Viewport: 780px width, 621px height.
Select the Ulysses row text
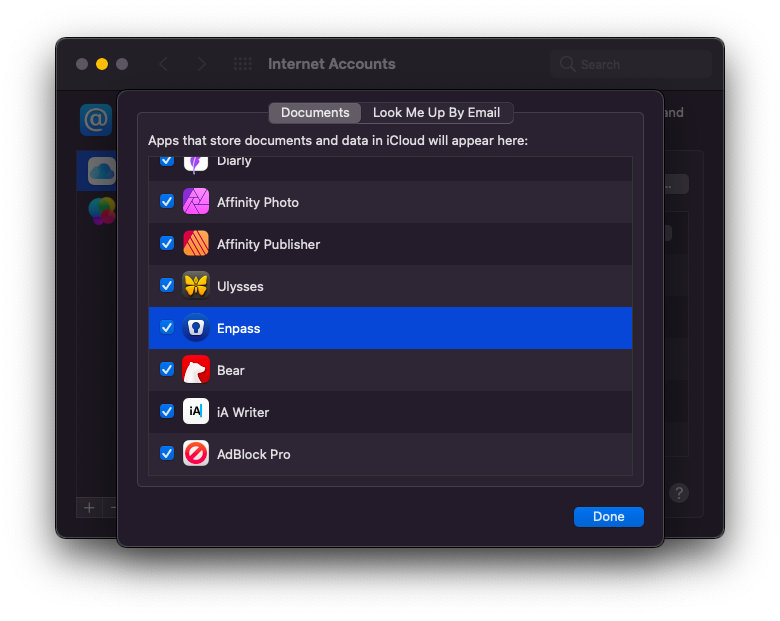[240, 287]
